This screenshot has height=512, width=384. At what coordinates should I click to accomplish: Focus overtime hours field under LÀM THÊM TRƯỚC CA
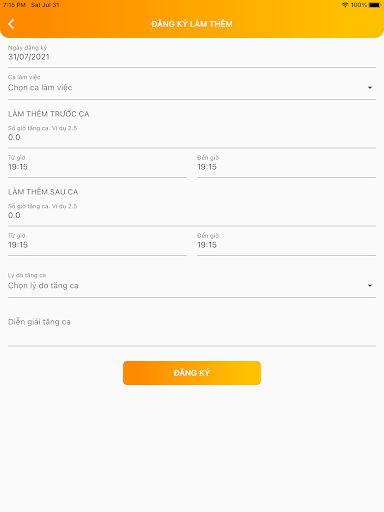tap(192, 135)
